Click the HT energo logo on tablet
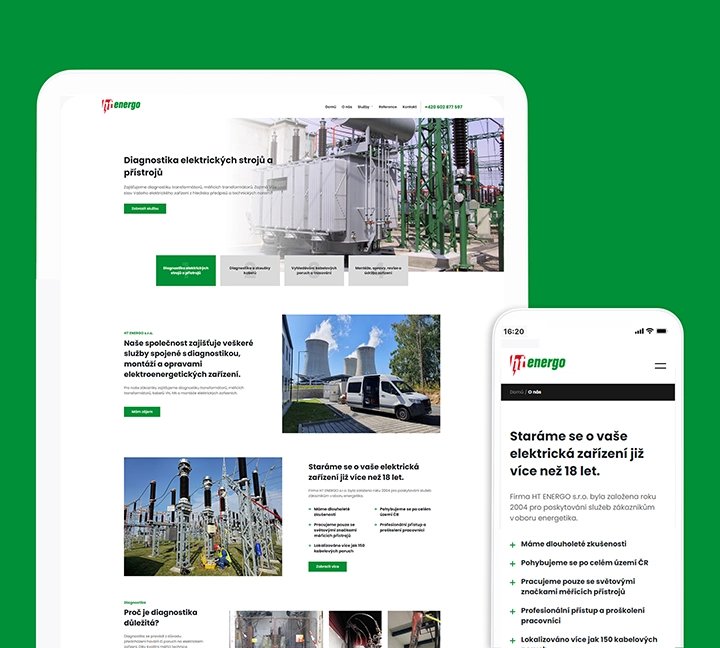Viewport: 720px width, 648px height. click(x=121, y=105)
